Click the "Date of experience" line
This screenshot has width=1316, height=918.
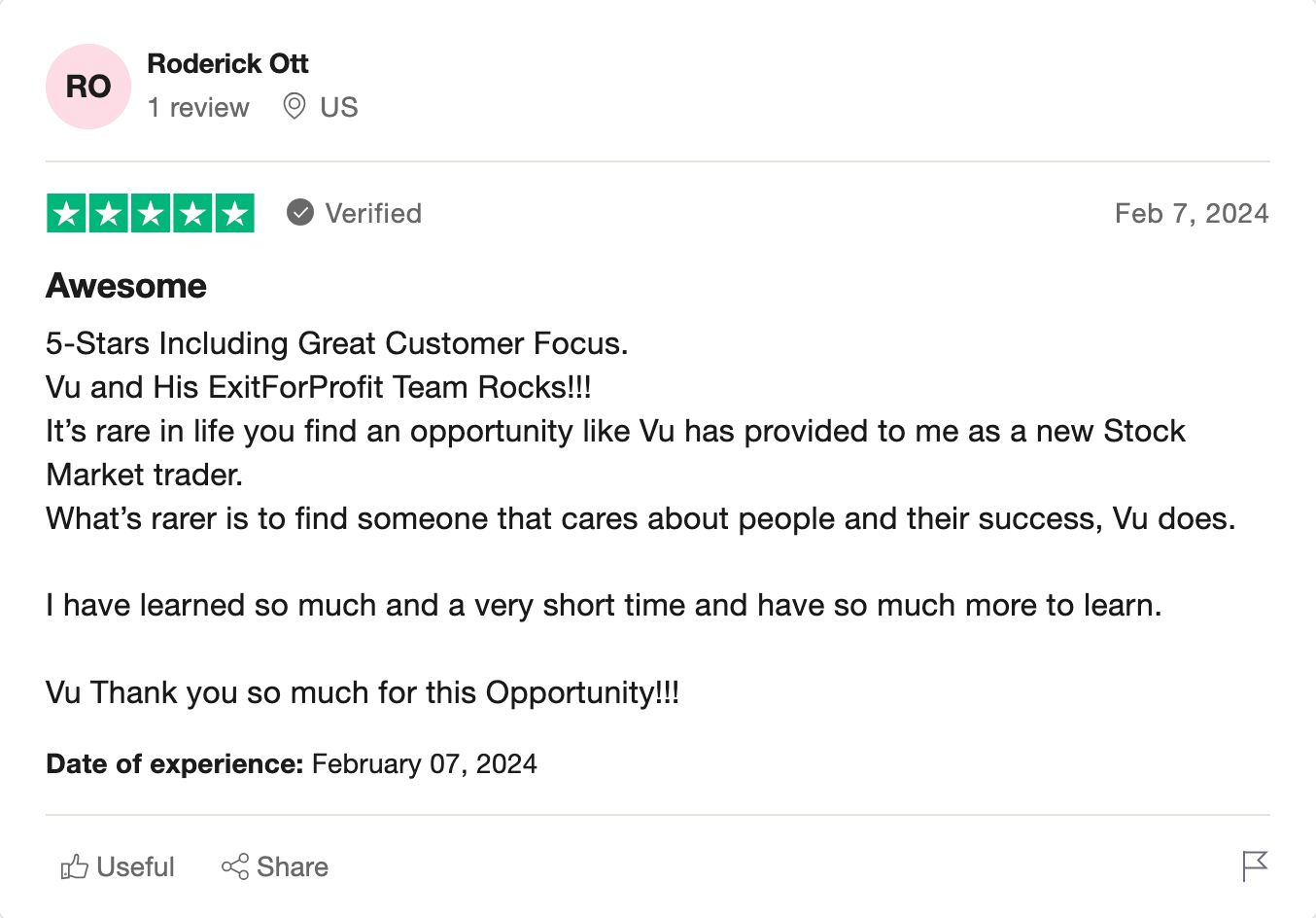tap(291, 764)
